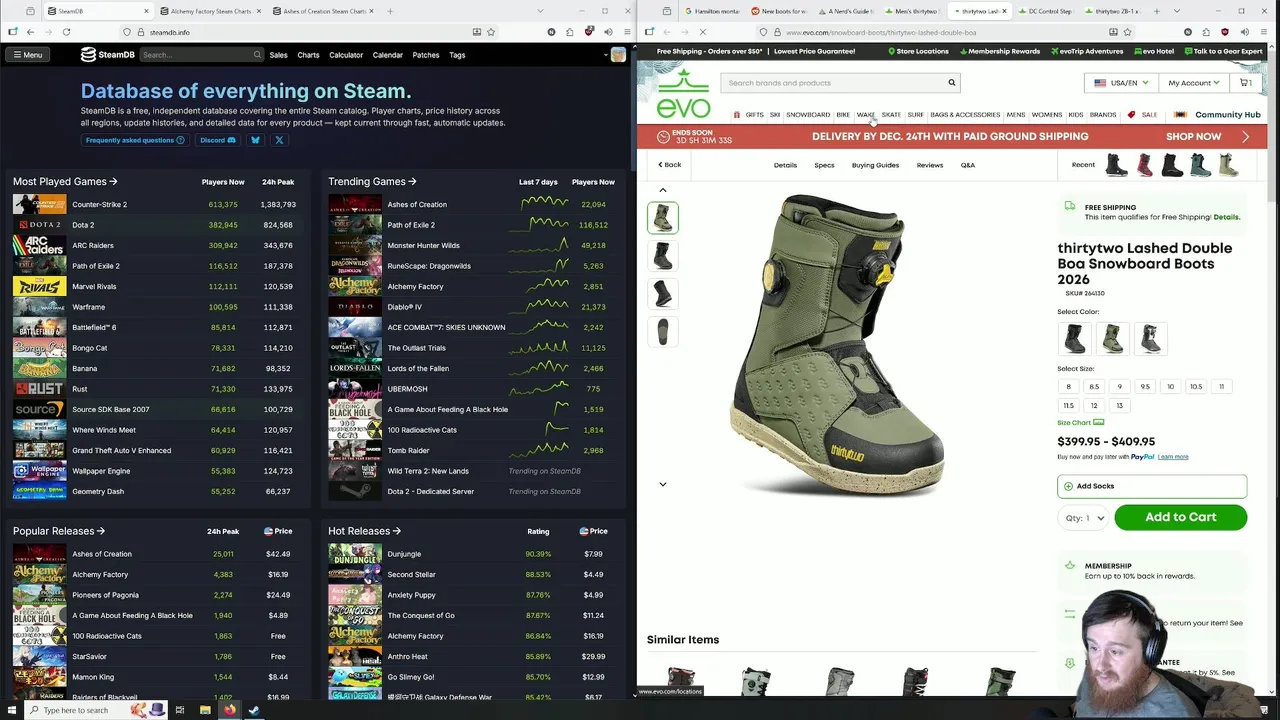Open File Explorer from the taskbar
Image resolution: width=1280 pixels, height=720 pixels.
pos(205,710)
